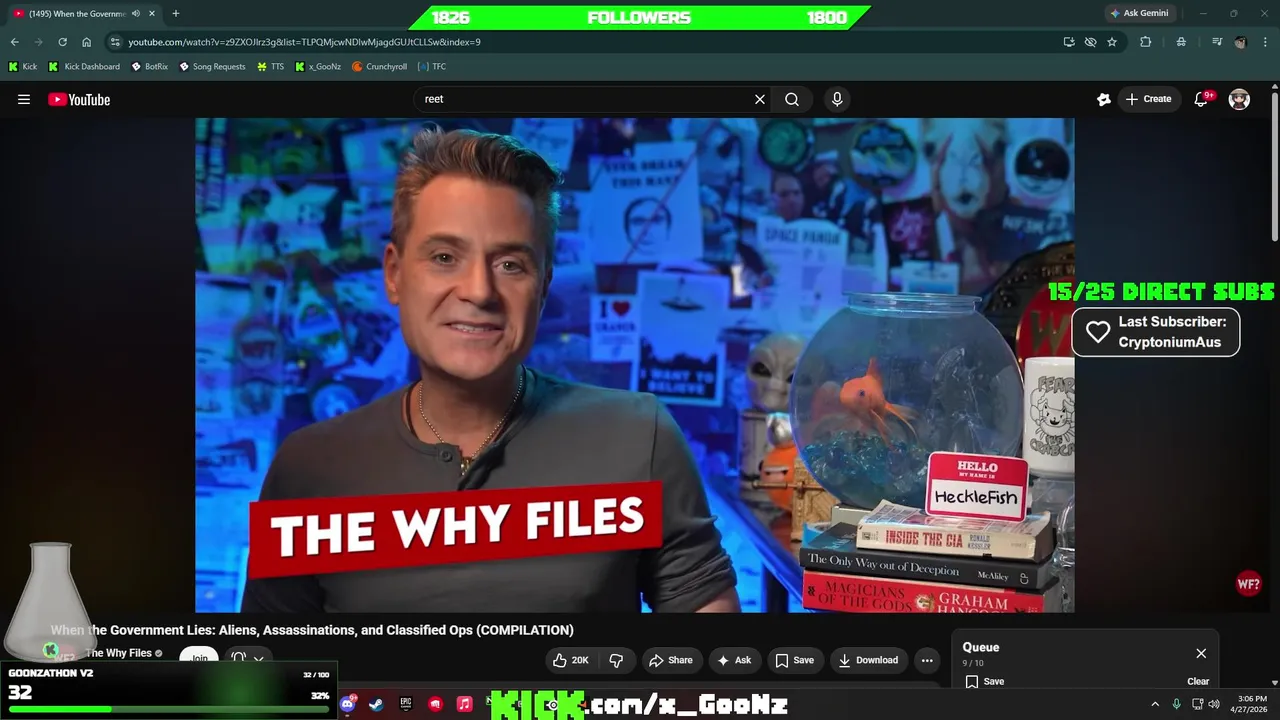Like the video showing 20K
Image resolution: width=1280 pixels, height=720 pixels.
click(570, 660)
